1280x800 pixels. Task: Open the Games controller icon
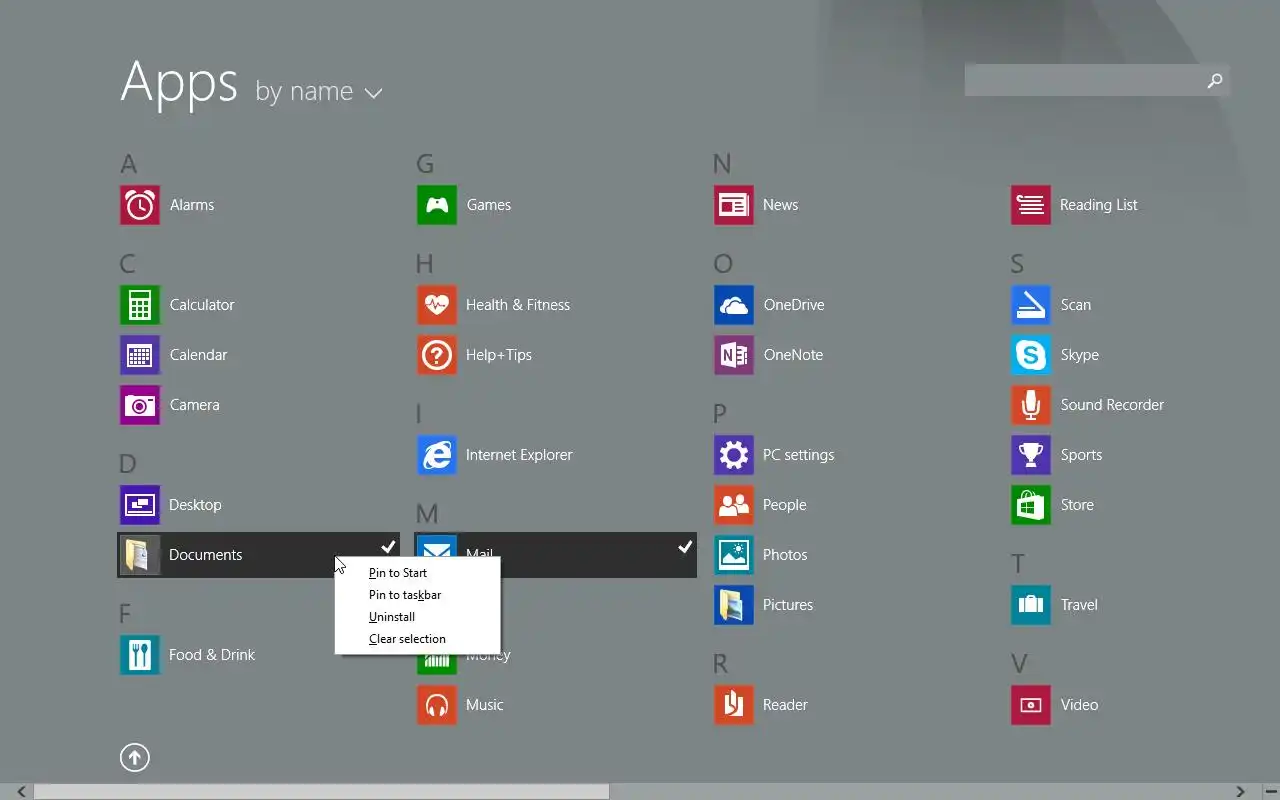click(437, 205)
